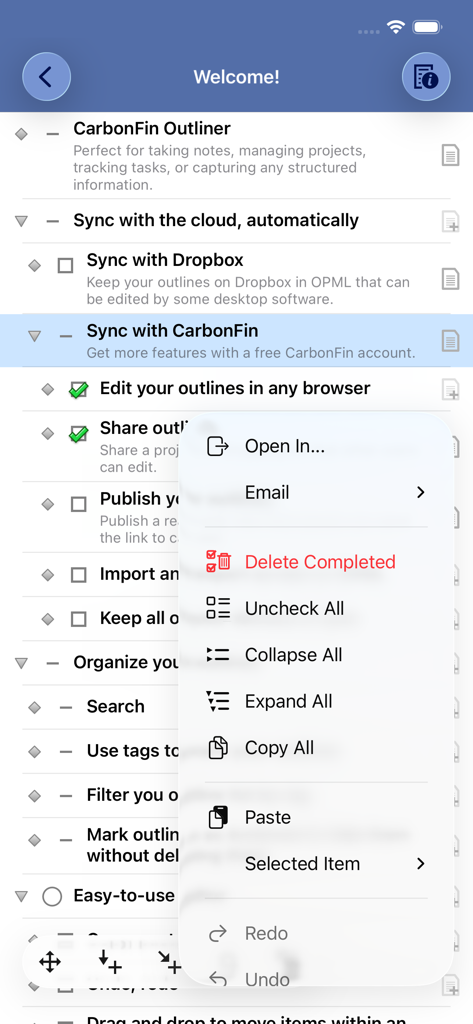Image resolution: width=473 pixels, height=1024 pixels.
Task: Choose Email menu entry
Action: [x=316, y=492]
